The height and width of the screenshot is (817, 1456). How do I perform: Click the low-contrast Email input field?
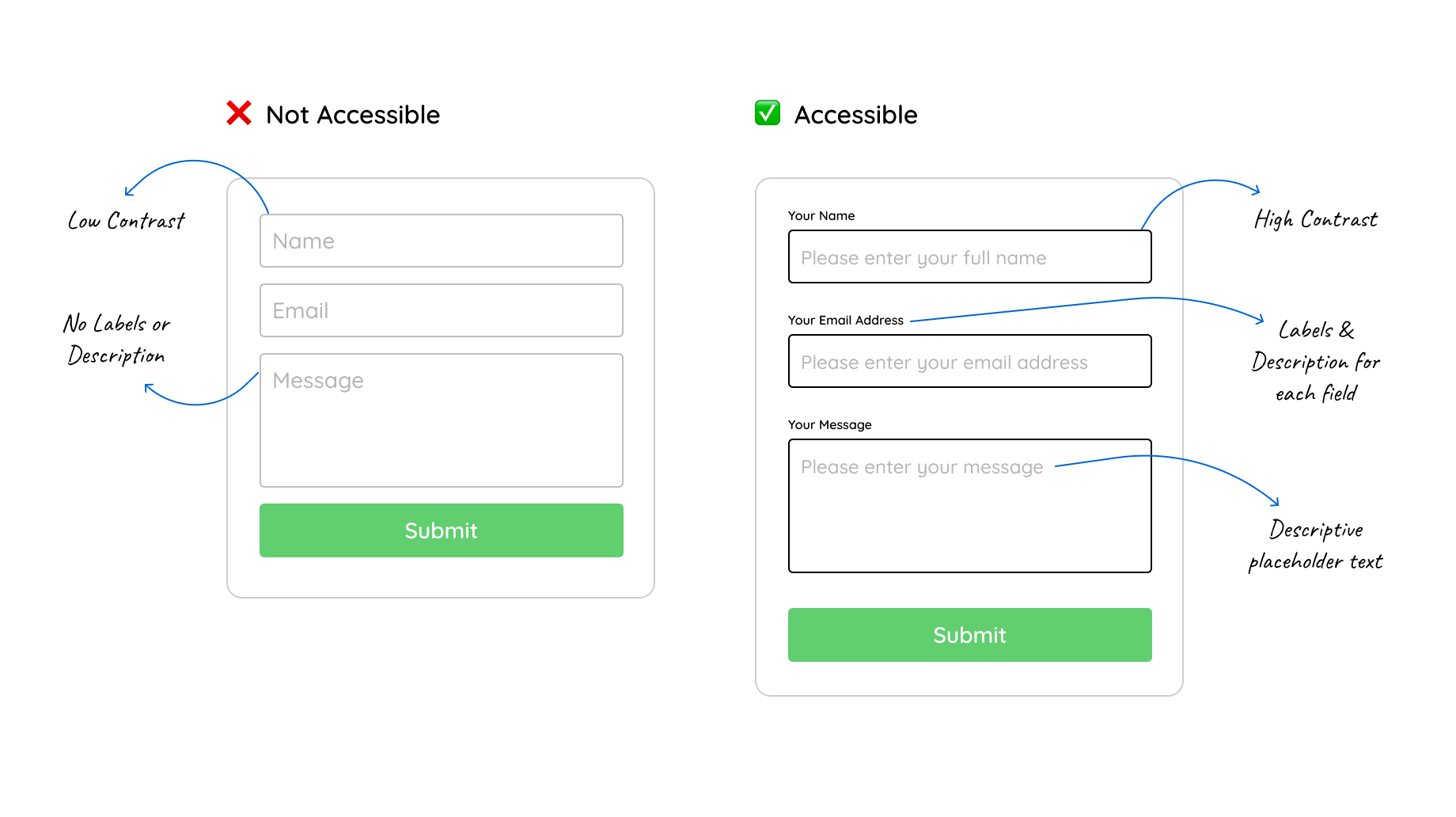pos(442,310)
